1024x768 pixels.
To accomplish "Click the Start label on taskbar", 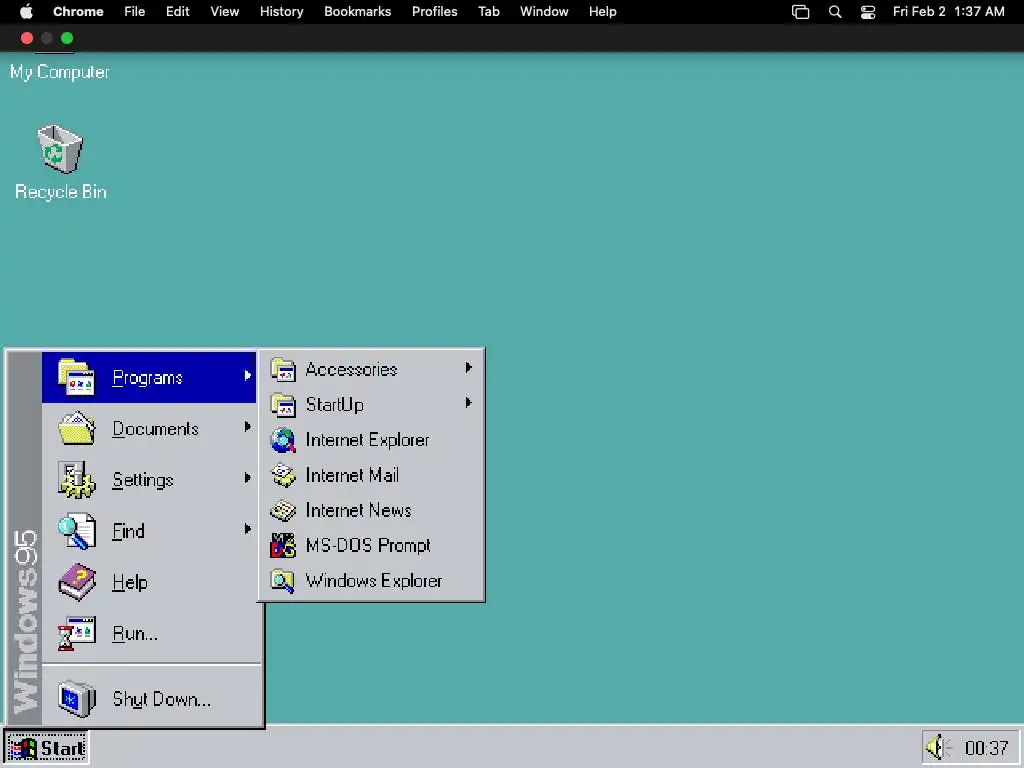I will point(63,748).
